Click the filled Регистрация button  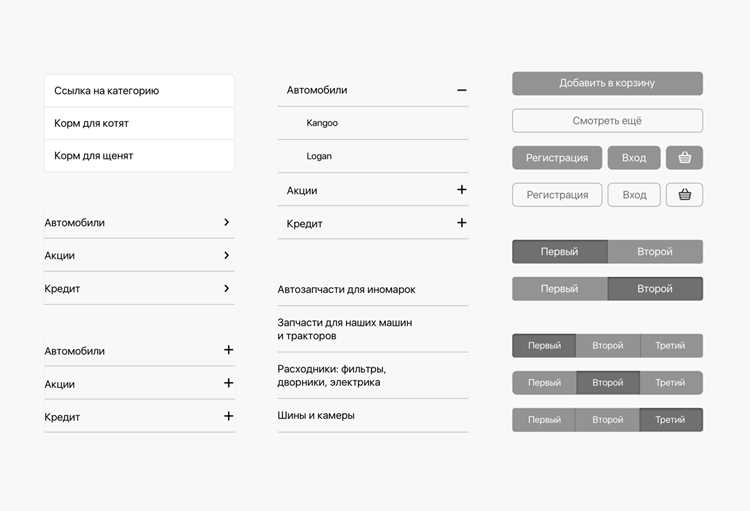tap(557, 157)
